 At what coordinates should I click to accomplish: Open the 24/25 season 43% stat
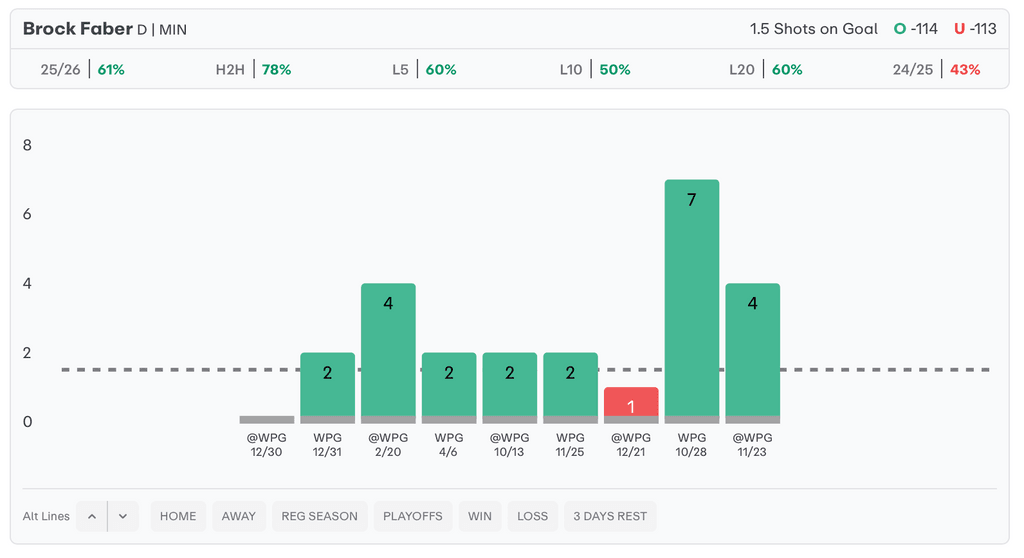coord(936,70)
